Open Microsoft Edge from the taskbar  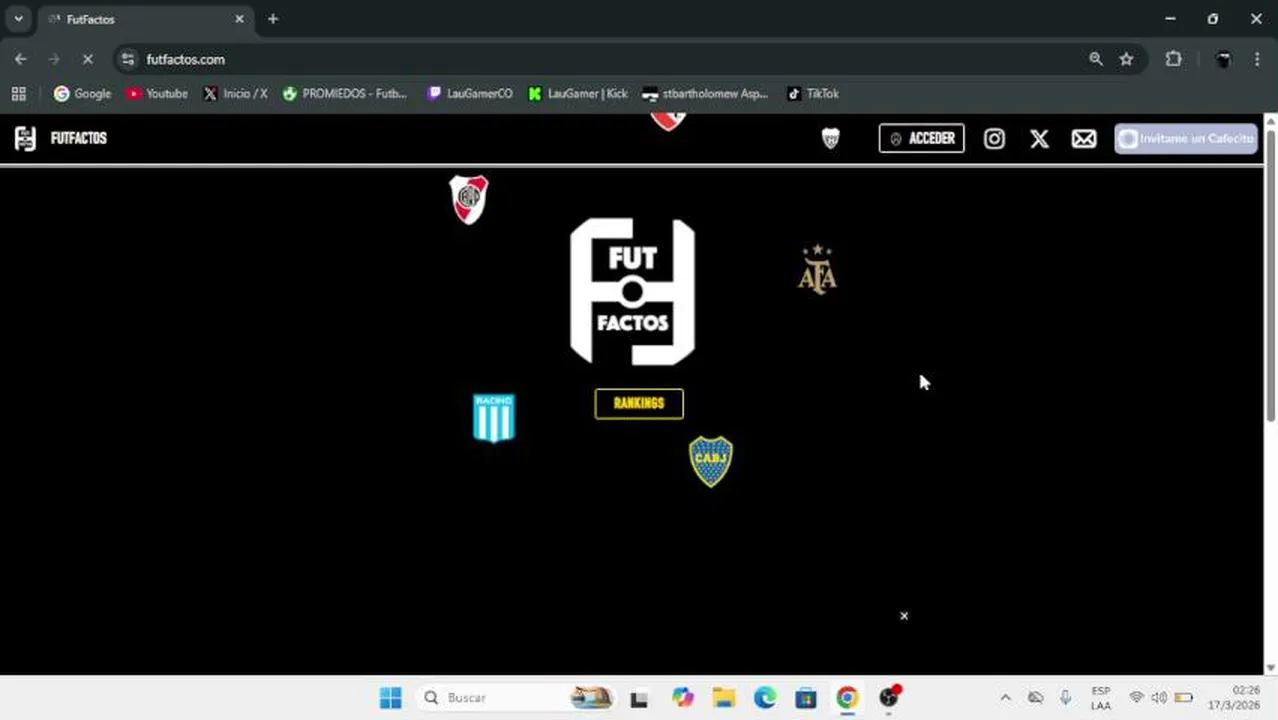click(x=765, y=698)
